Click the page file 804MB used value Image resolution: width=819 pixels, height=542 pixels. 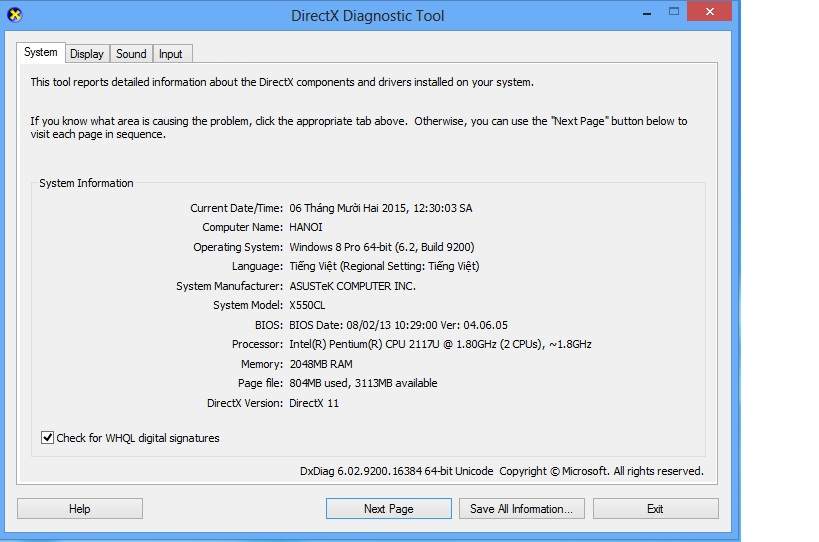pos(363,383)
